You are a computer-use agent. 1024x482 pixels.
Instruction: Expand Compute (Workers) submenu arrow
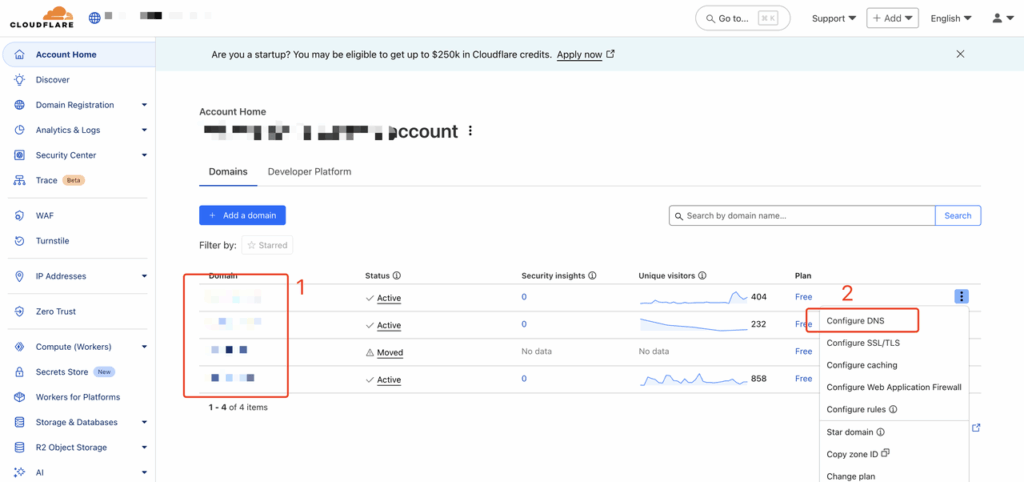[144, 347]
